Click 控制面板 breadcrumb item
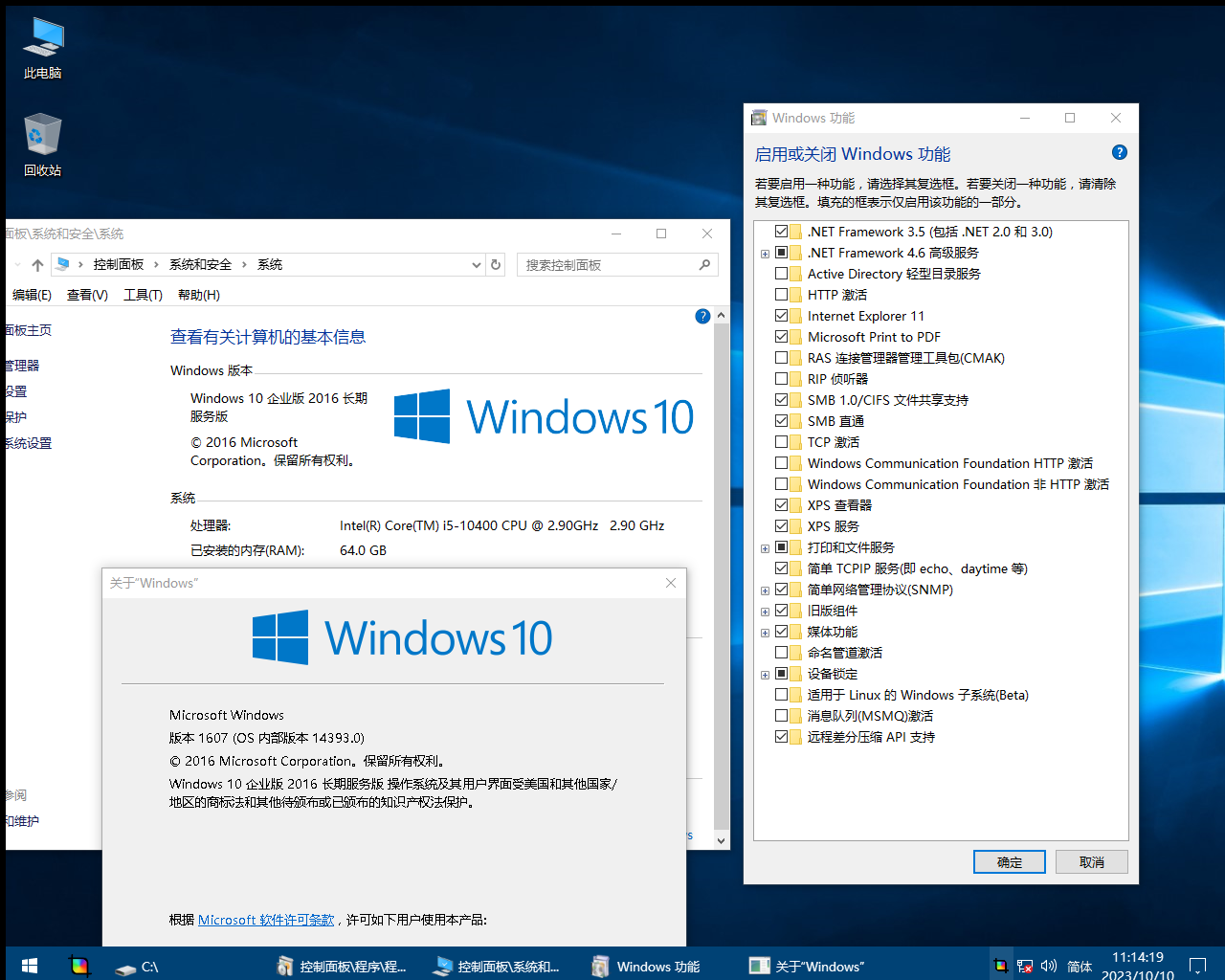 pos(119,265)
